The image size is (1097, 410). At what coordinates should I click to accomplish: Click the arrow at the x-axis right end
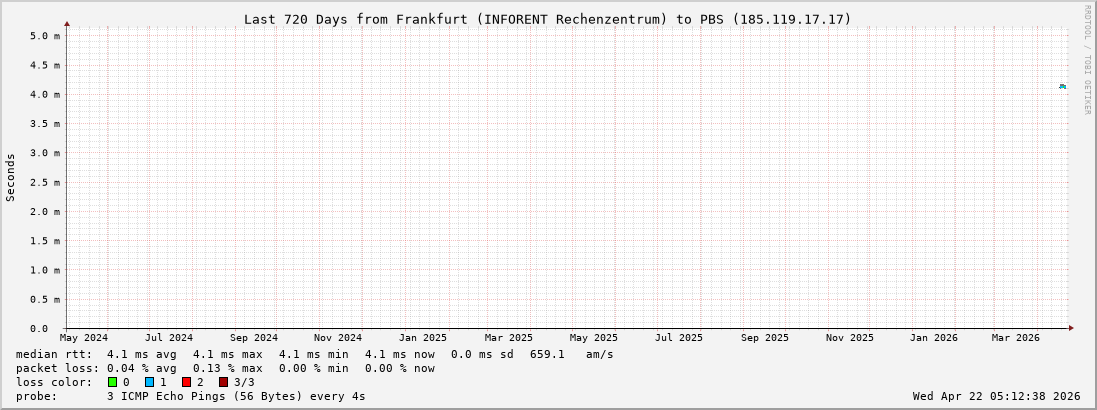pos(1070,327)
